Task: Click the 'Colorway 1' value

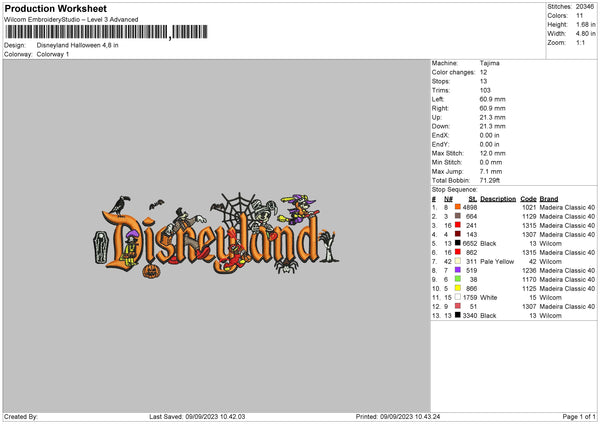Action: click(x=53, y=54)
